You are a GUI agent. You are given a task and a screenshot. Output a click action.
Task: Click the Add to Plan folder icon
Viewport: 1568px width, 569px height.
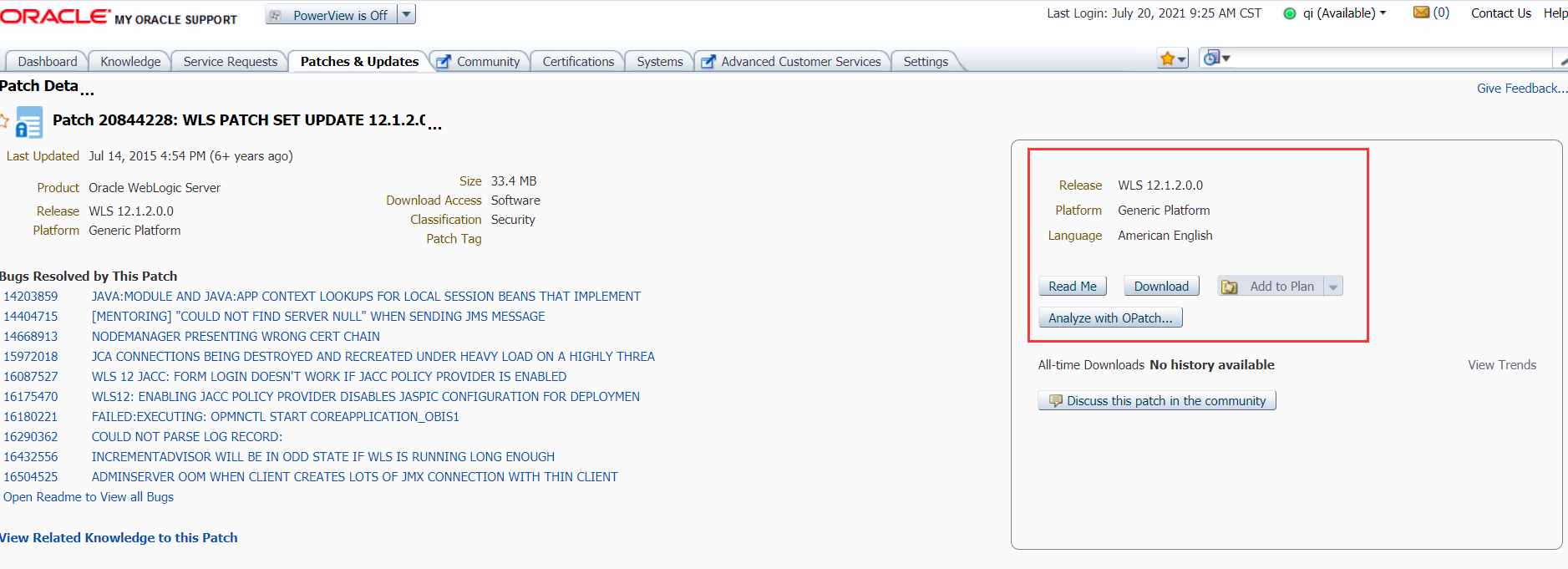click(x=1230, y=287)
